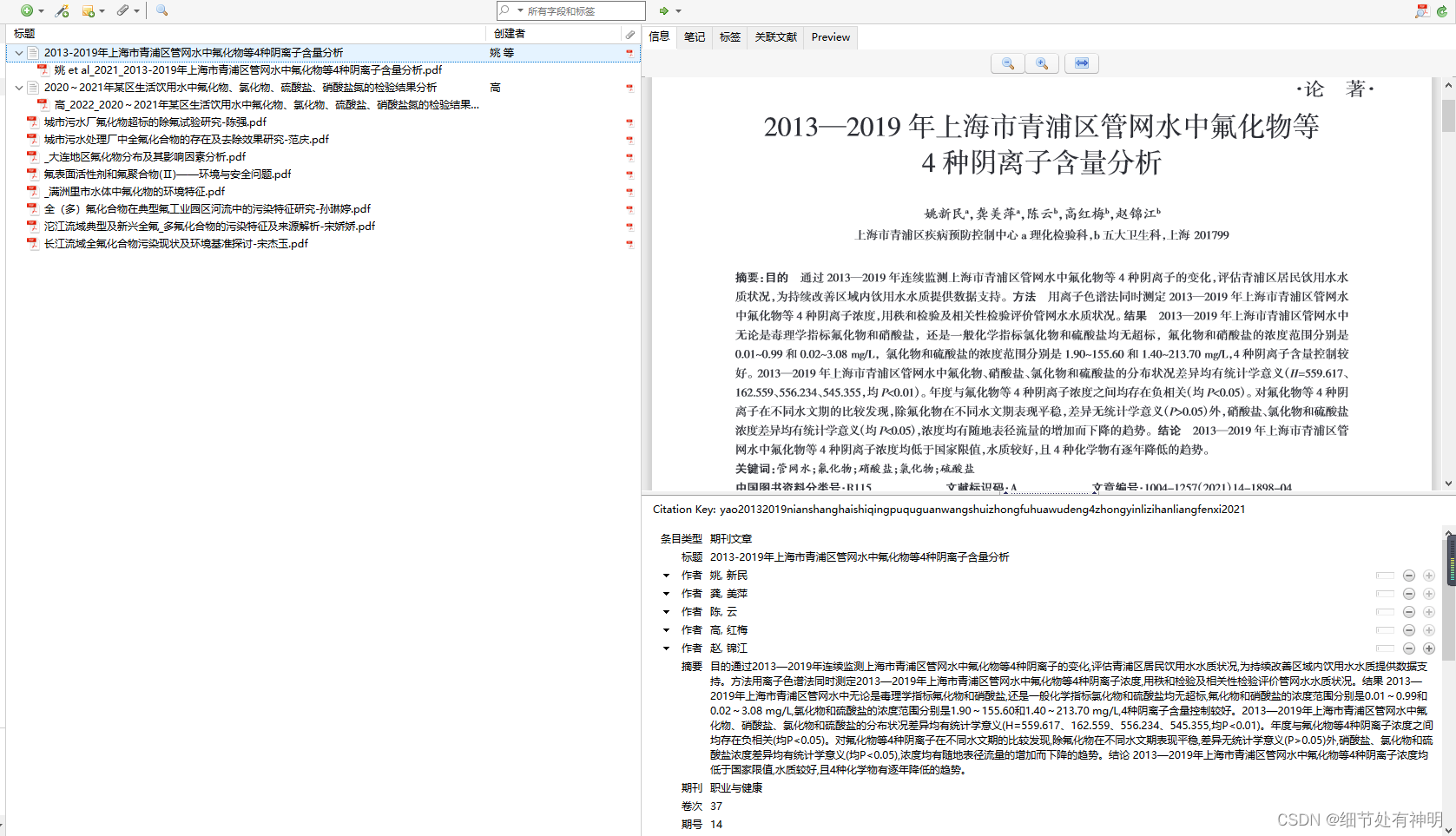Open creator type dropdown for 赵, 锦江
The width and height of the screenshot is (1456, 836).
click(666, 648)
